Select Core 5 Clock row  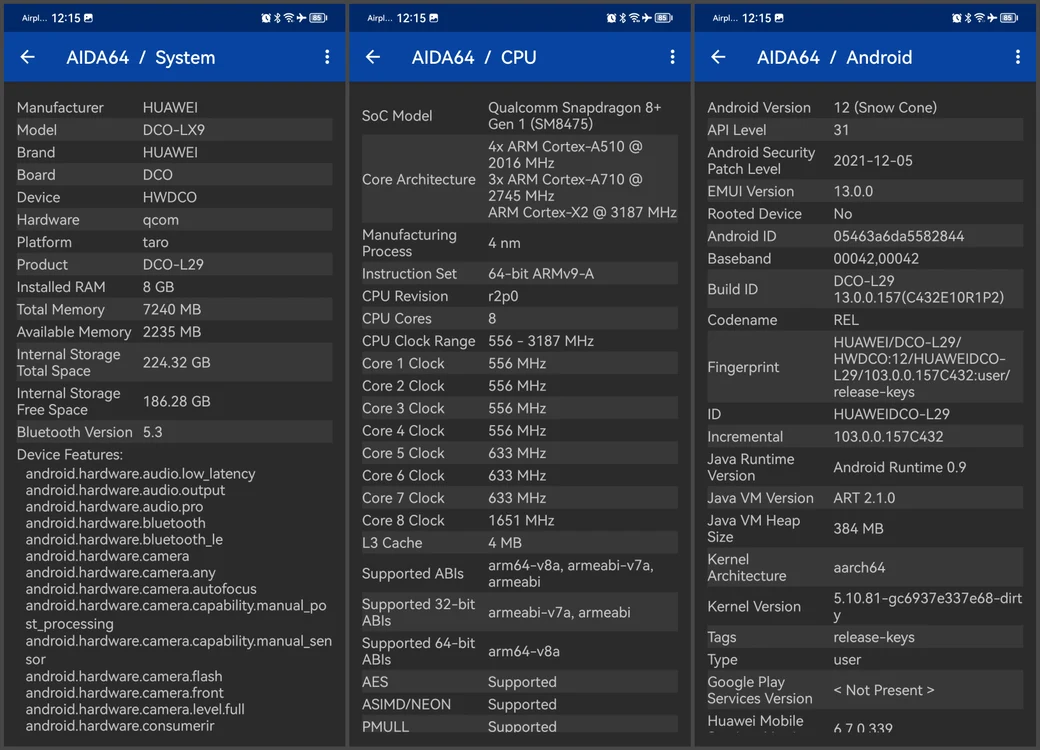(520, 454)
